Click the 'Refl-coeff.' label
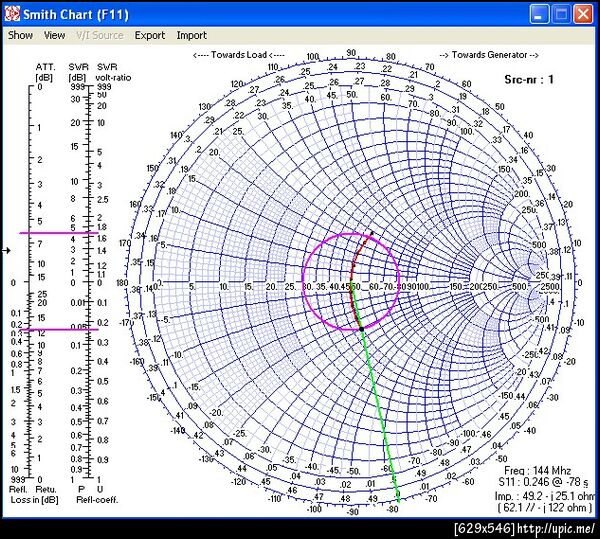Screen dimensions: 600x539 tap(97, 500)
